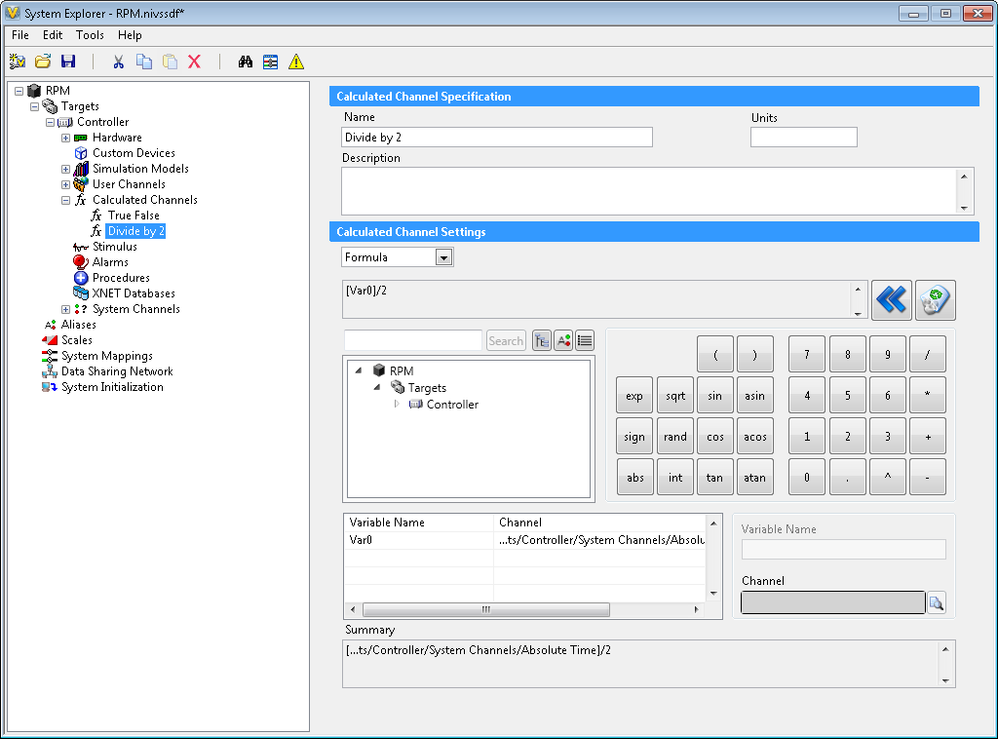This screenshot has height=739, width=998.
Task: Expand the Hardware tree node
Action: click(66, 138)
